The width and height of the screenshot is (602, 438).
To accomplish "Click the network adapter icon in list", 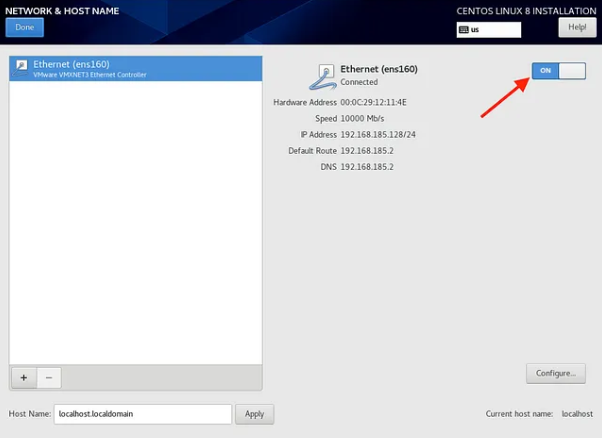I will pos(20,68).
